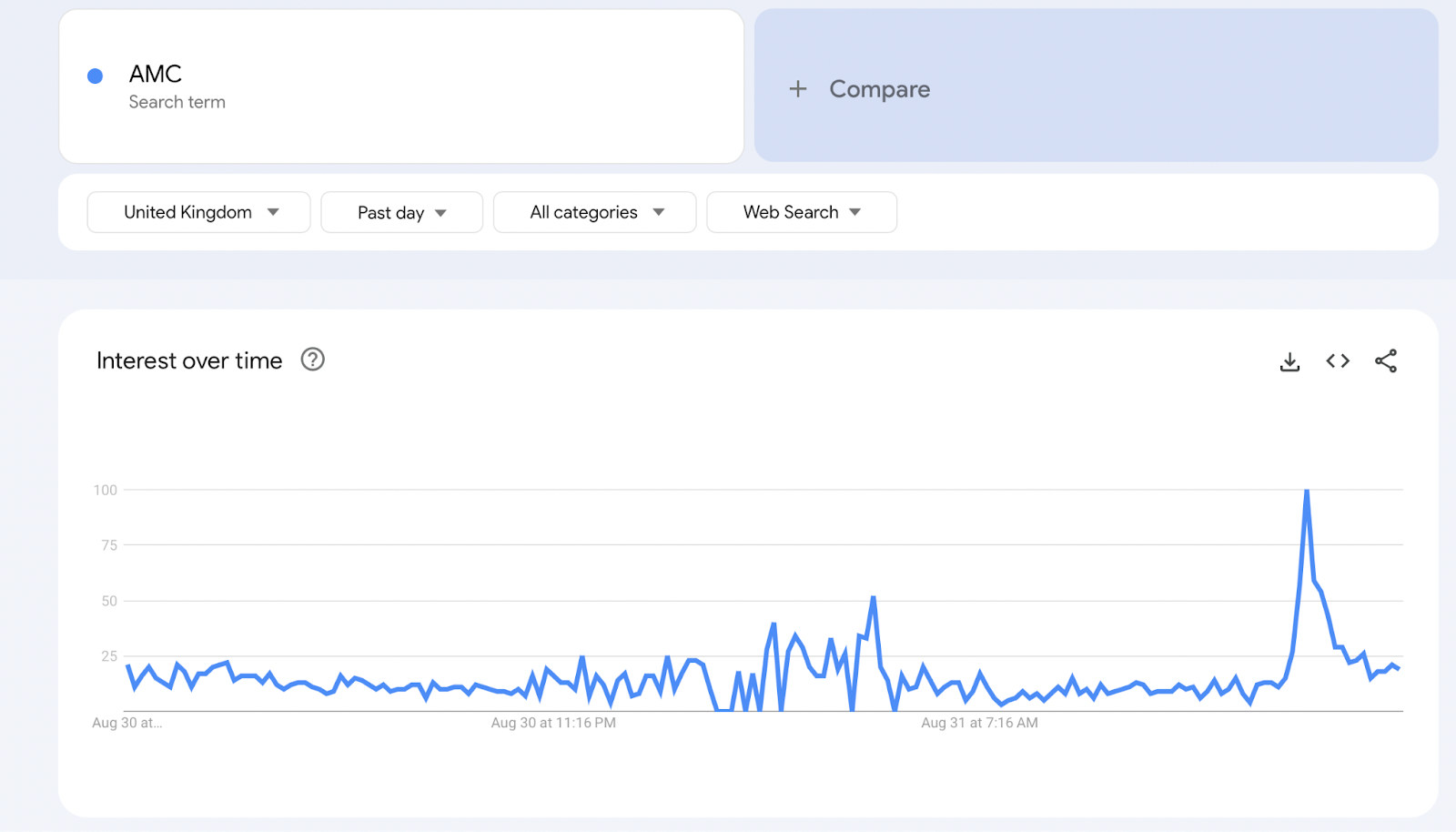Click the Compare text to add a term
Image resolution: width=1456 pixels, height=832 pixels.
coord(879,89)
